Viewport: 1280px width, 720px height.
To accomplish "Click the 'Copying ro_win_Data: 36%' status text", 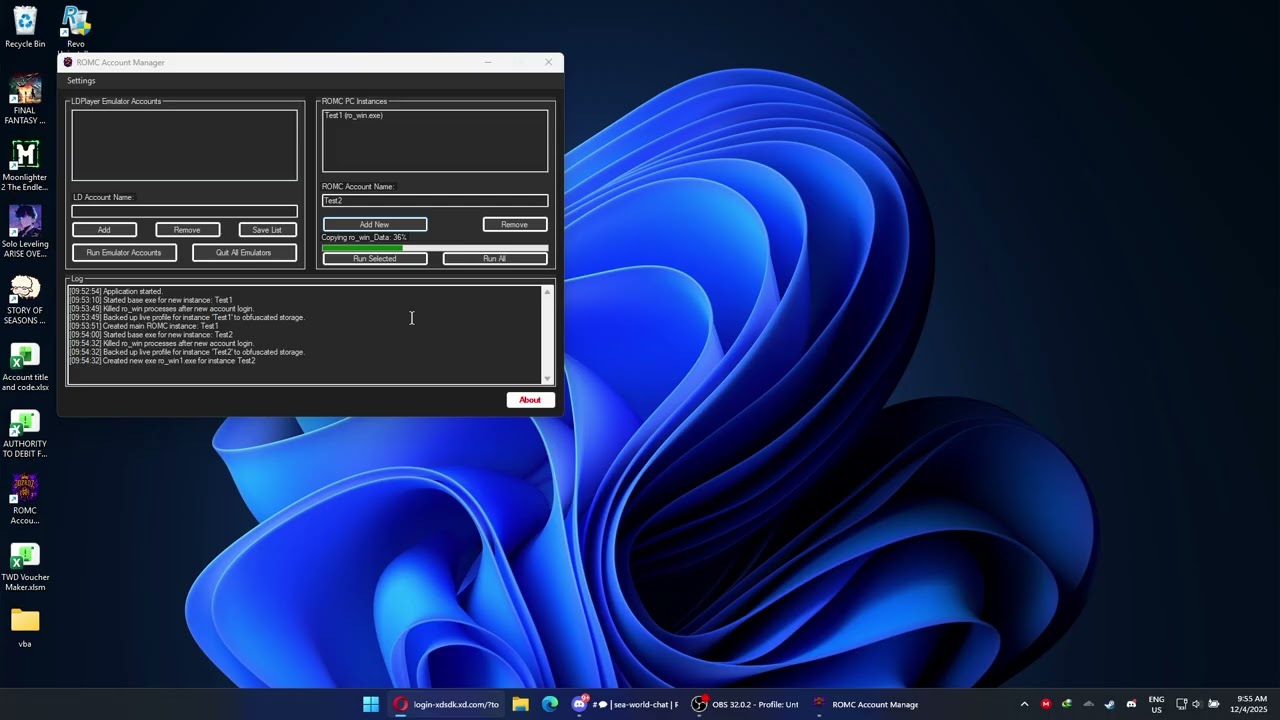I will 364,238.
